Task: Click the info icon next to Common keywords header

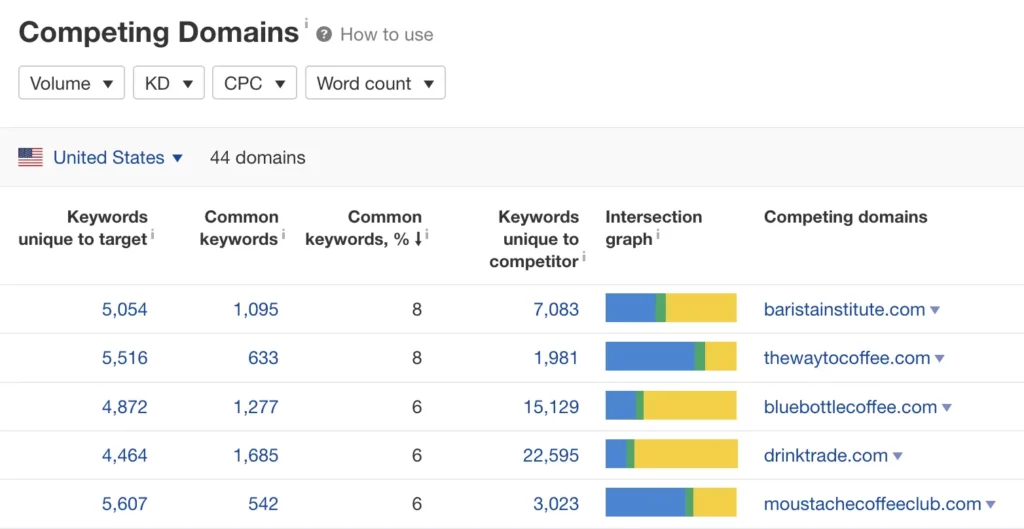Action: [x=283, y=234]
